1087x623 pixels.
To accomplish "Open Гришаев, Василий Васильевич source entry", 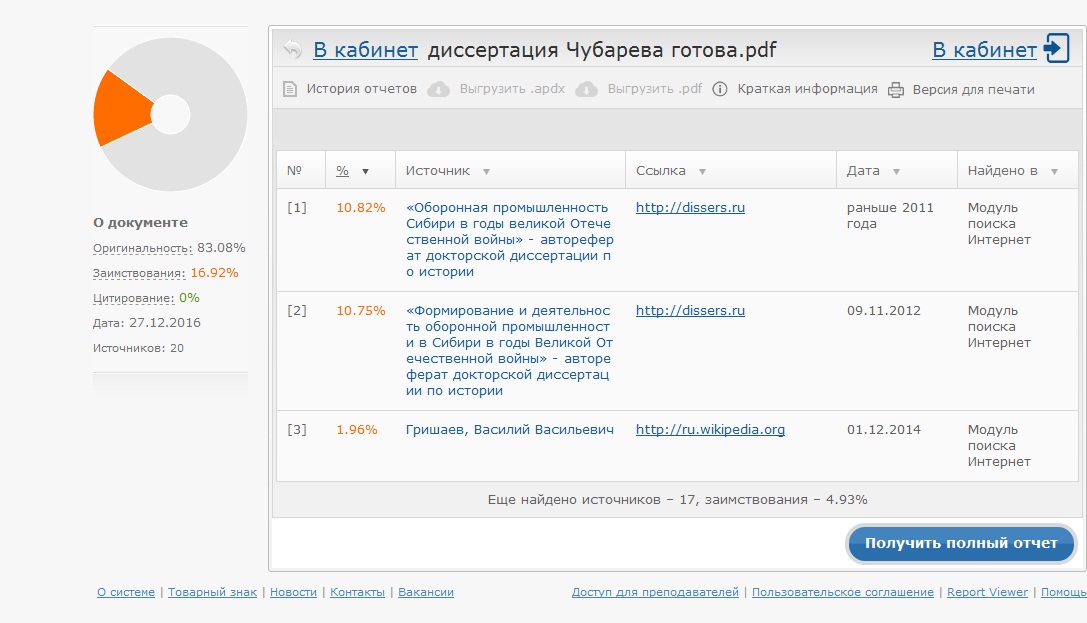I will tap(510, 430).
